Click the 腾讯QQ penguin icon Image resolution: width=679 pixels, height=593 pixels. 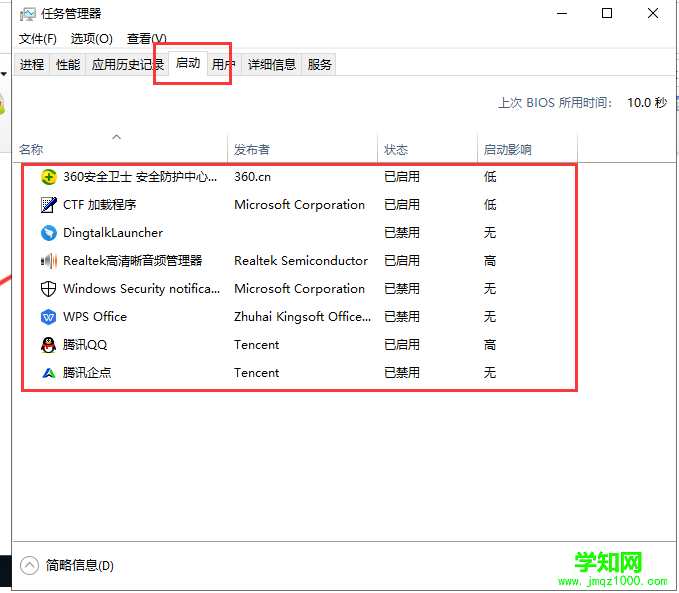click(x=48, y=345)
